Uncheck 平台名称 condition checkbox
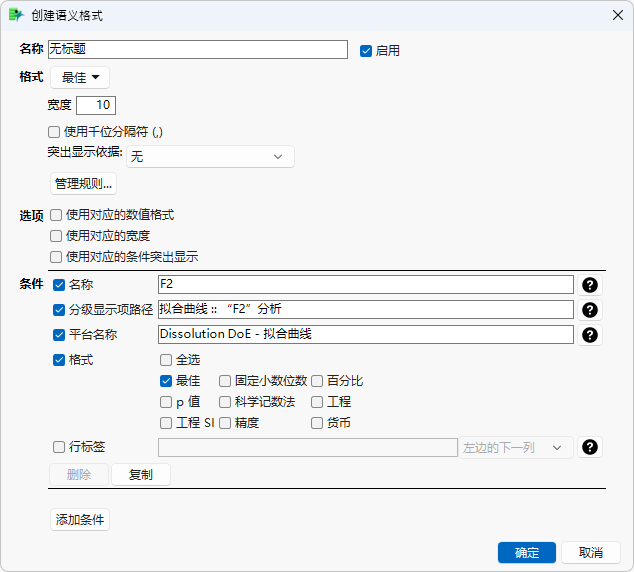 click(x=59, y=335)
